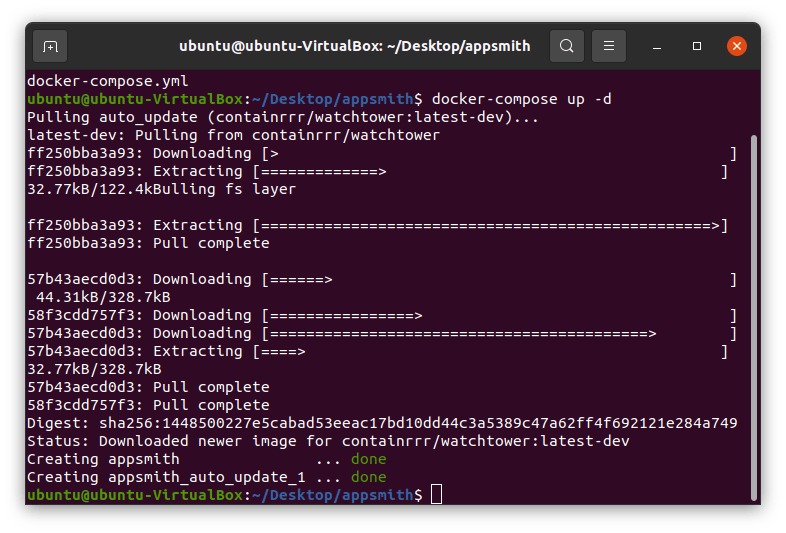This screenshot has width=786, height=533.
Task: Click the Pulling auto_update line
Action: (x=283, y=117)
